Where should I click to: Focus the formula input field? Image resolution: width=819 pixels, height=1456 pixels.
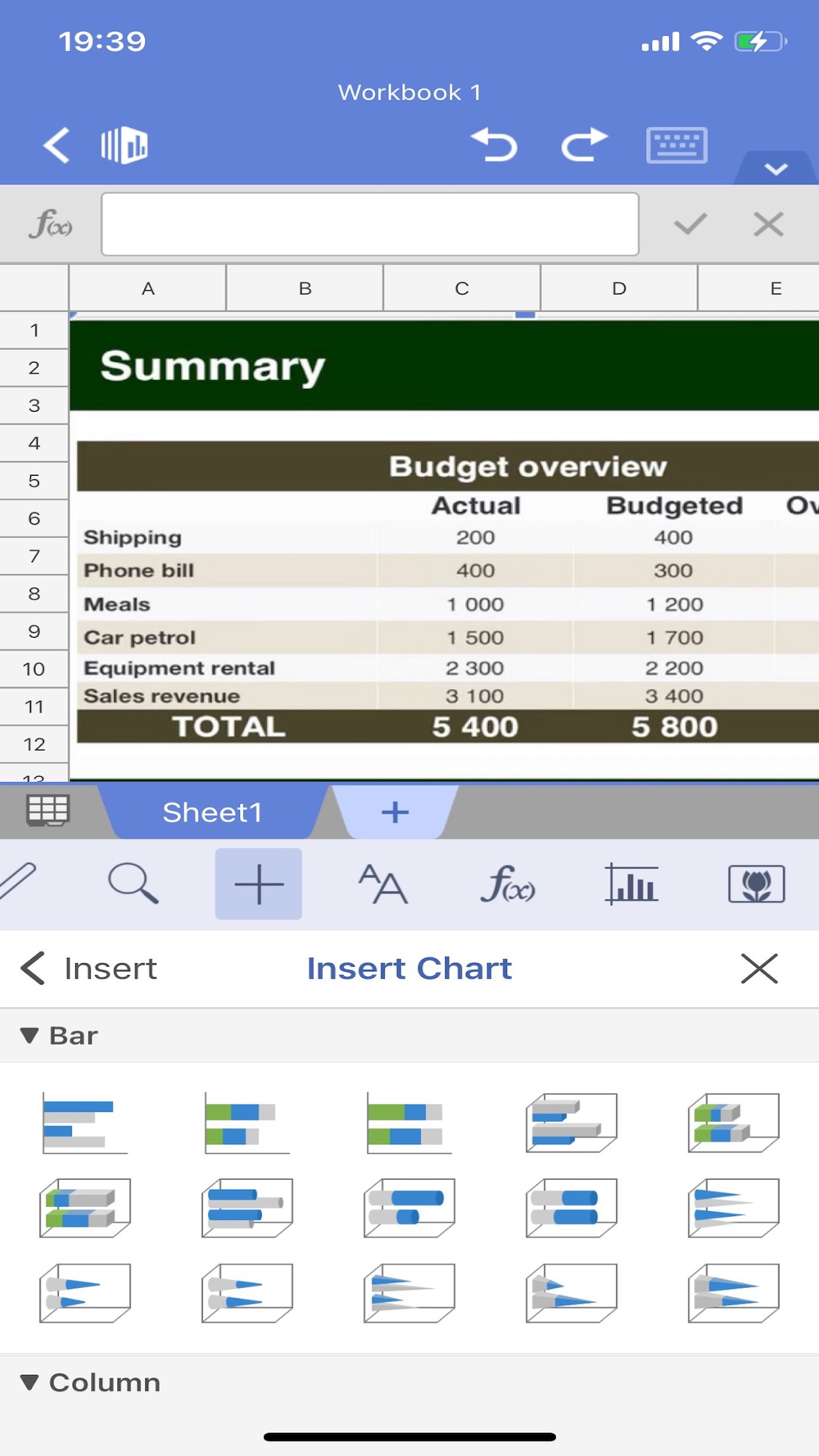(x=370, y=224)
